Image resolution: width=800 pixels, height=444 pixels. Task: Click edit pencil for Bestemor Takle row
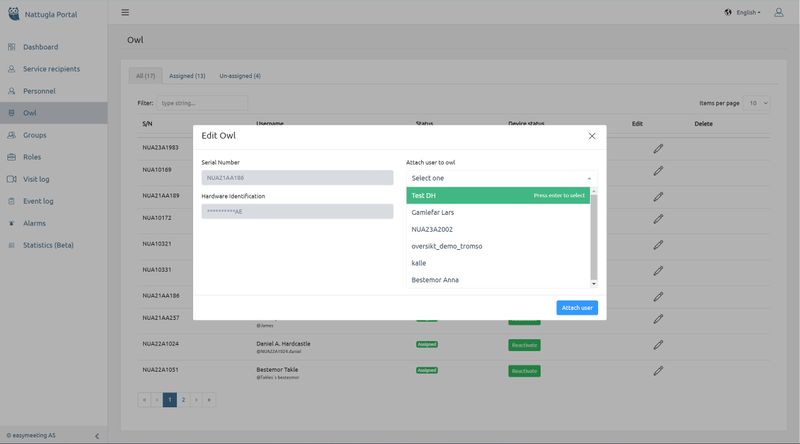pyautogui.click(x=658, y=370)
